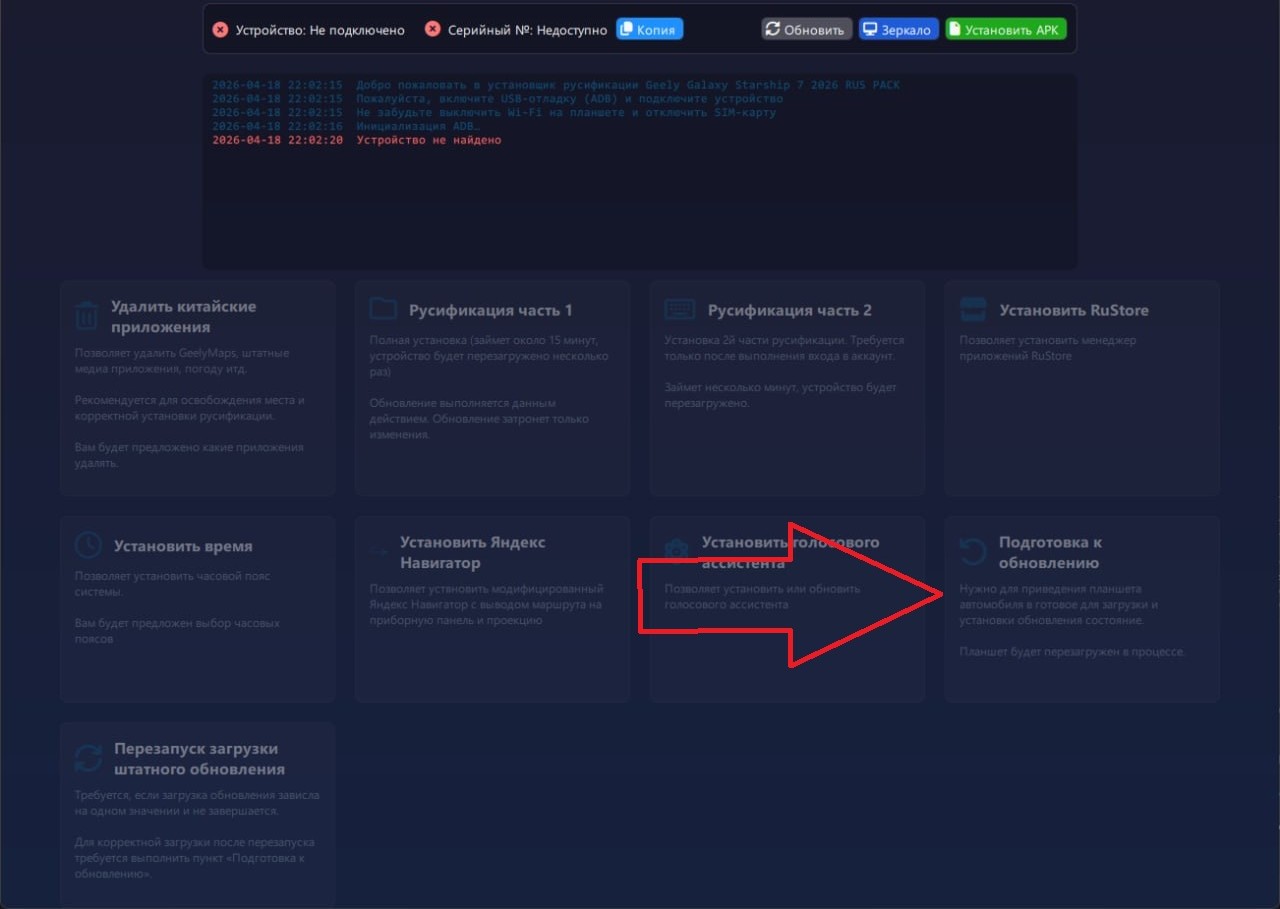Select the Установить время heading

(x=183, y=546)
